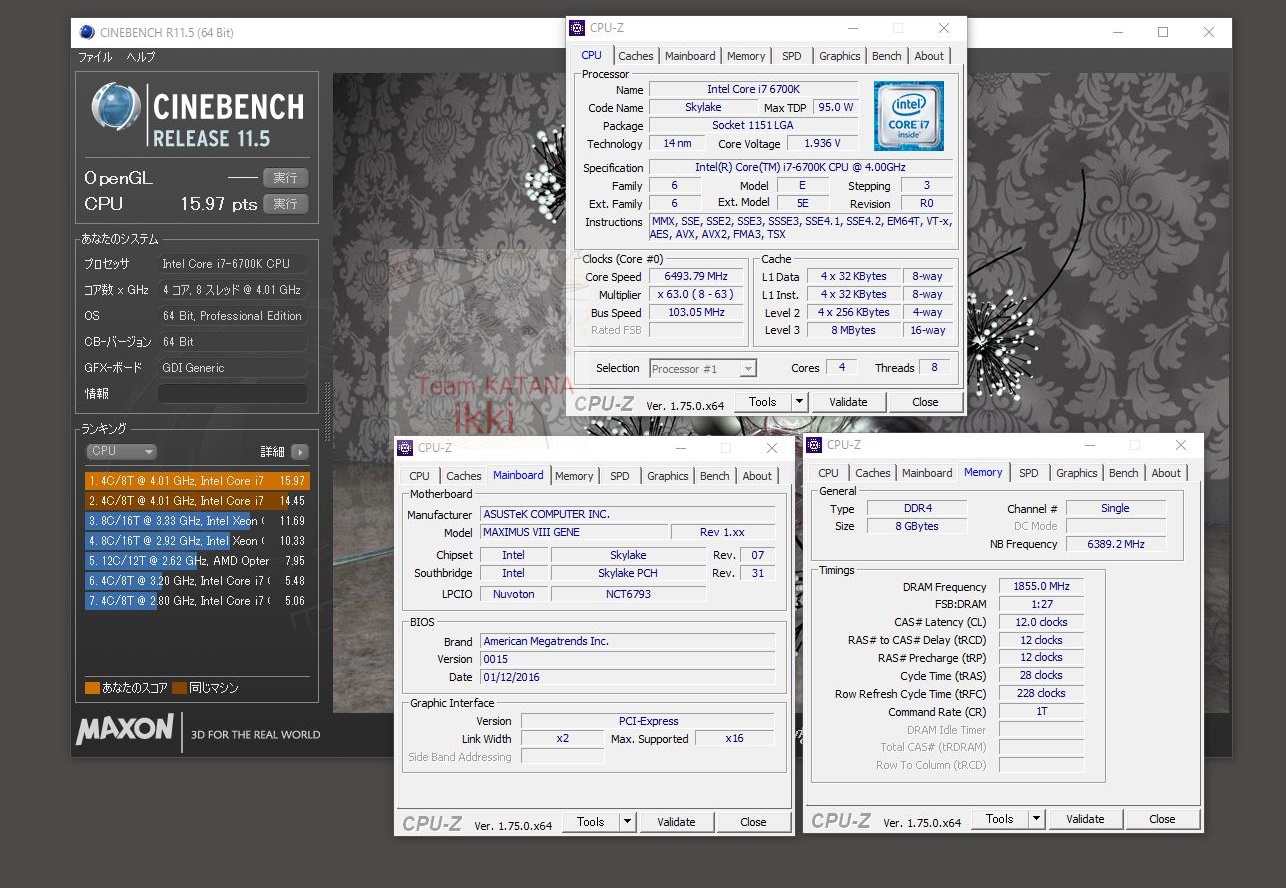The width and height of the screenshot is (1286, 888).
Task: Click Tools button in the Memory window
Action: click(1000, 819)
